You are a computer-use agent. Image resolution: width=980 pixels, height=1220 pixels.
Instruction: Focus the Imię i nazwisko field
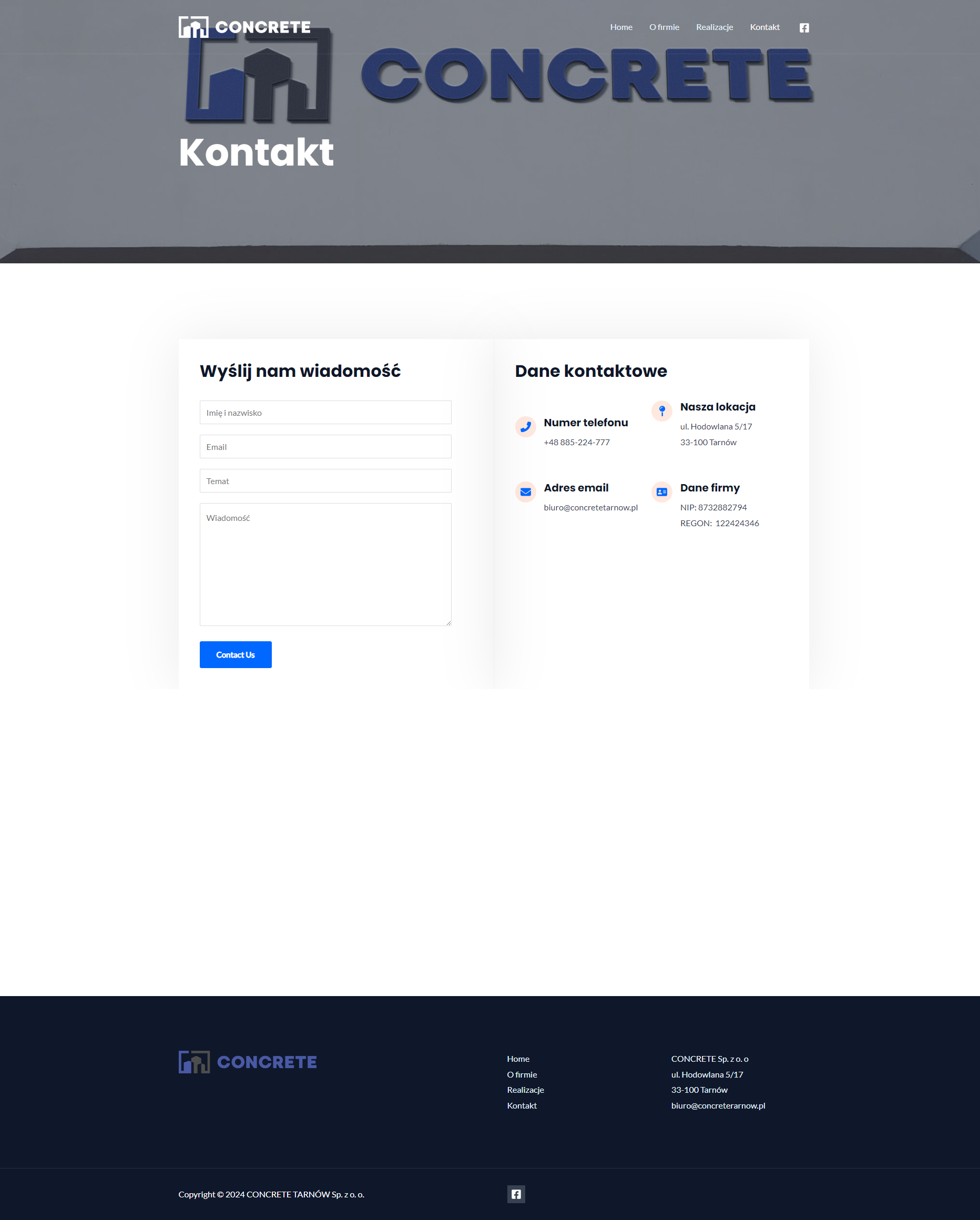(325, 413)
